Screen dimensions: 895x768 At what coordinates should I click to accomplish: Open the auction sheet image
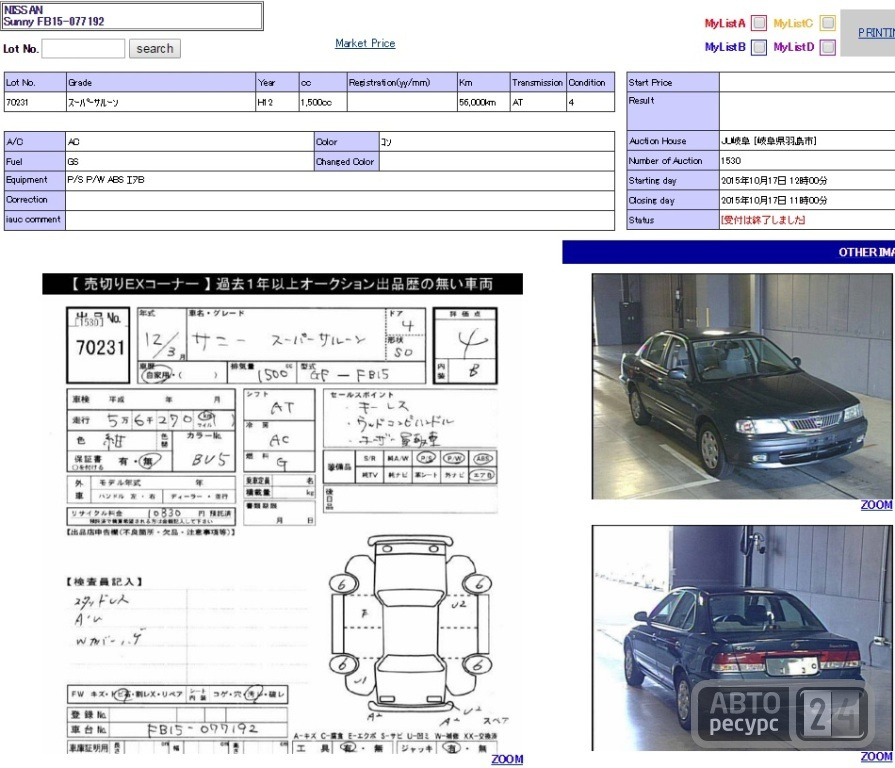[x=283, y=514]
